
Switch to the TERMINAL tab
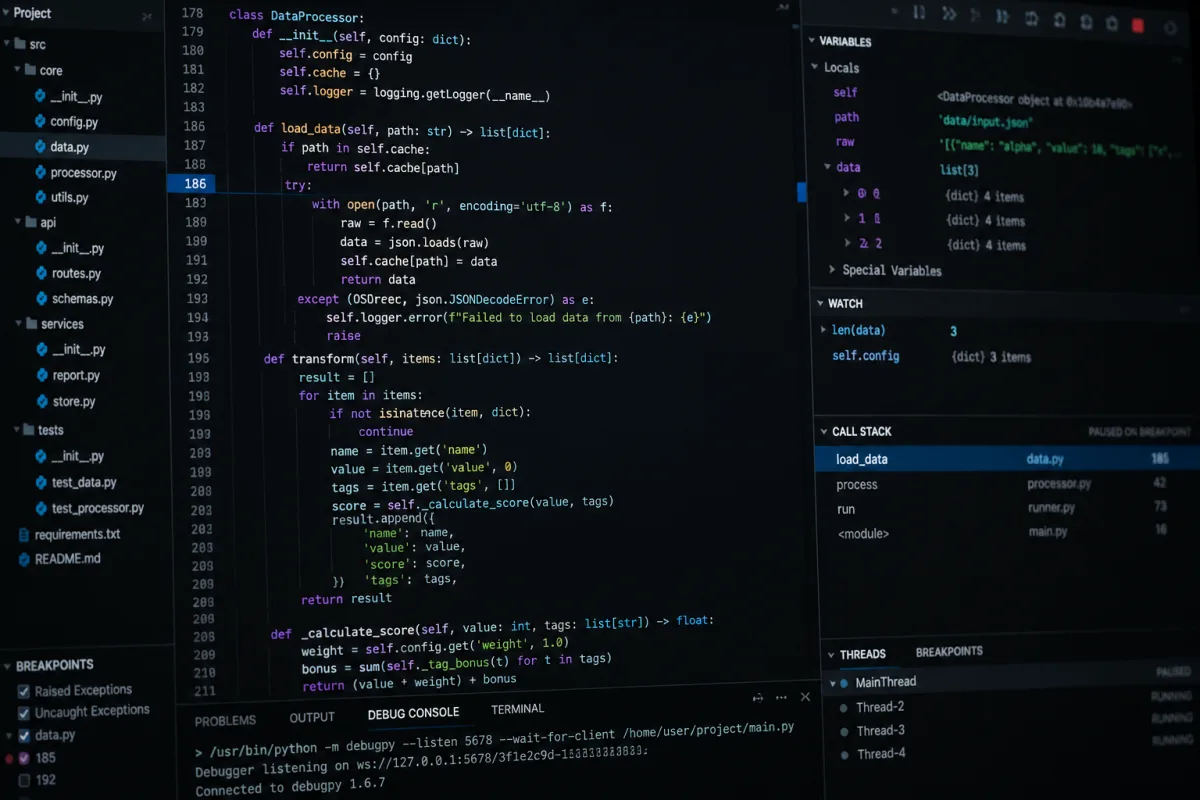[x=517, y=709]
